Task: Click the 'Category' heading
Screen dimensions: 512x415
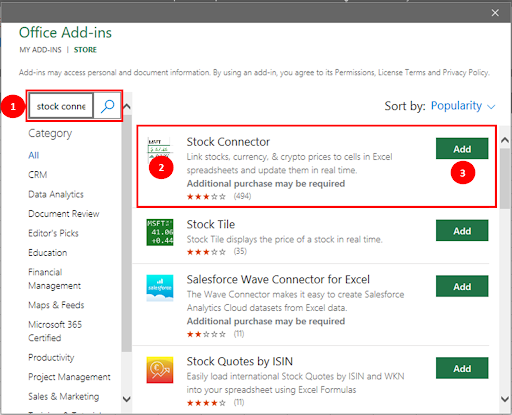Action: pyautogui.click(x=50, y=133)
